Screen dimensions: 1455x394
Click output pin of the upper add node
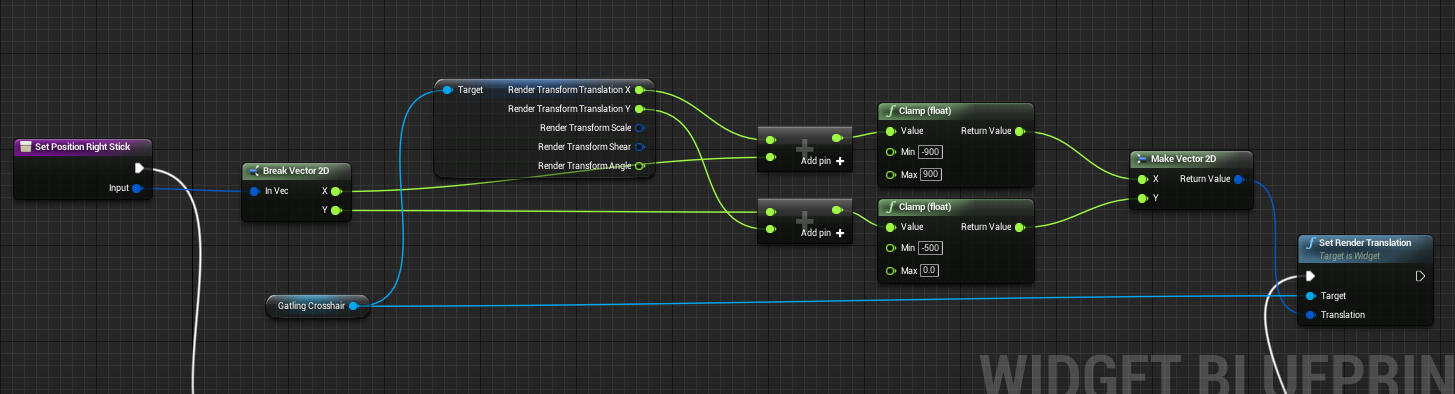837,138
